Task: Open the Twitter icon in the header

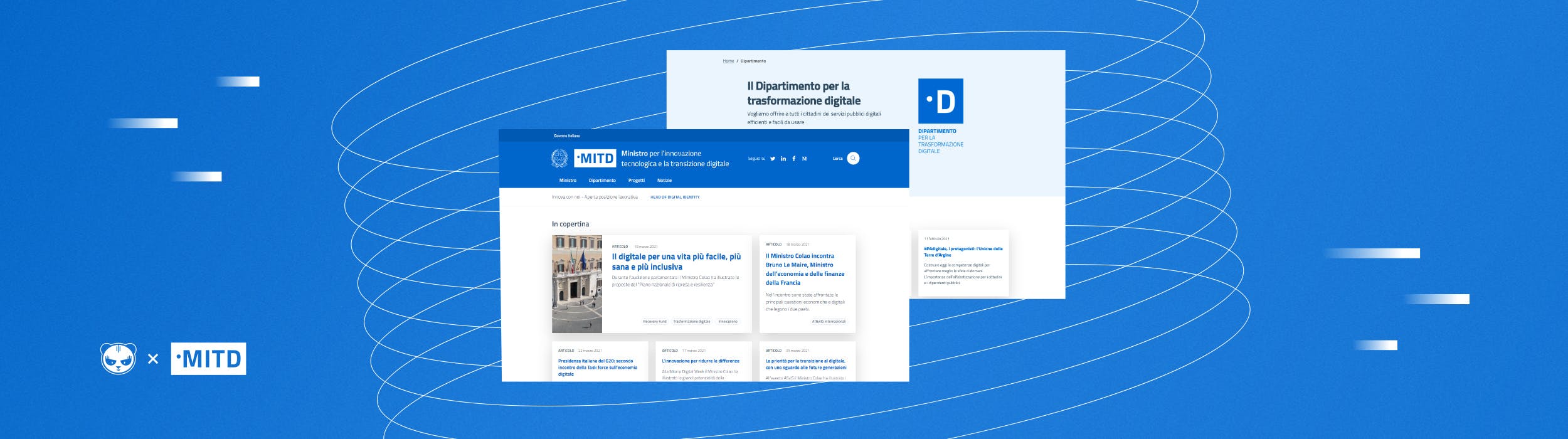Action: 773,159
